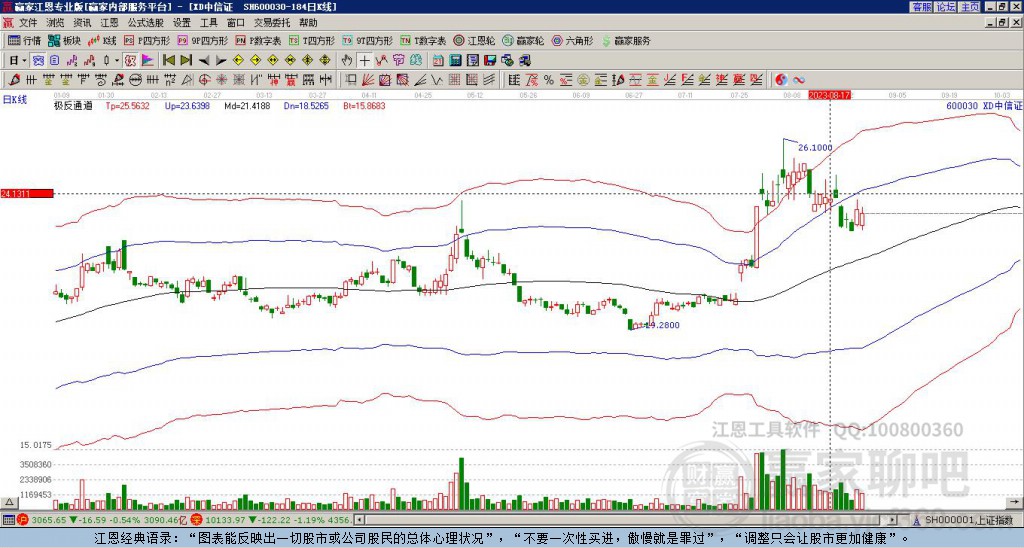Click the 日K线 label at chart corner
The height and width of the screenshot is (548, 1024).
pyautogui.click(x=15, y=100)
